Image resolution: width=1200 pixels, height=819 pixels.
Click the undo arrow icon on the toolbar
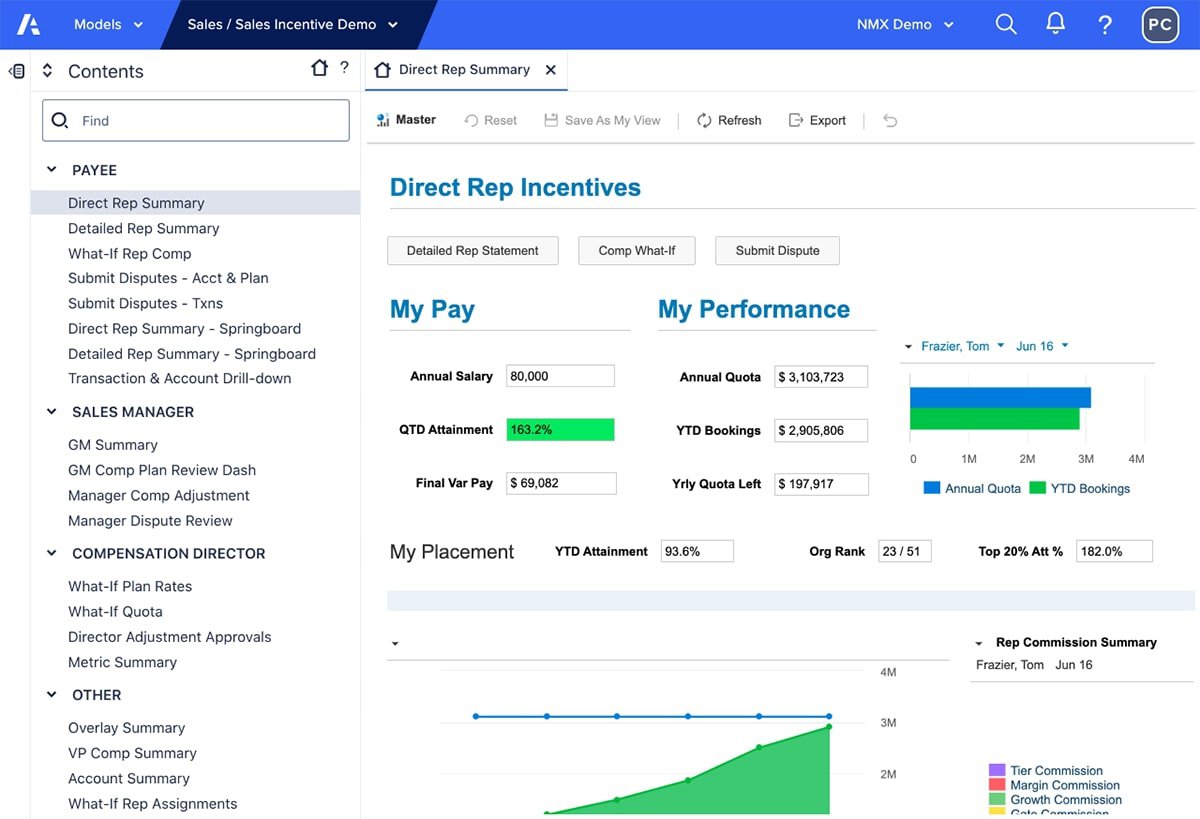coord(890,120)
